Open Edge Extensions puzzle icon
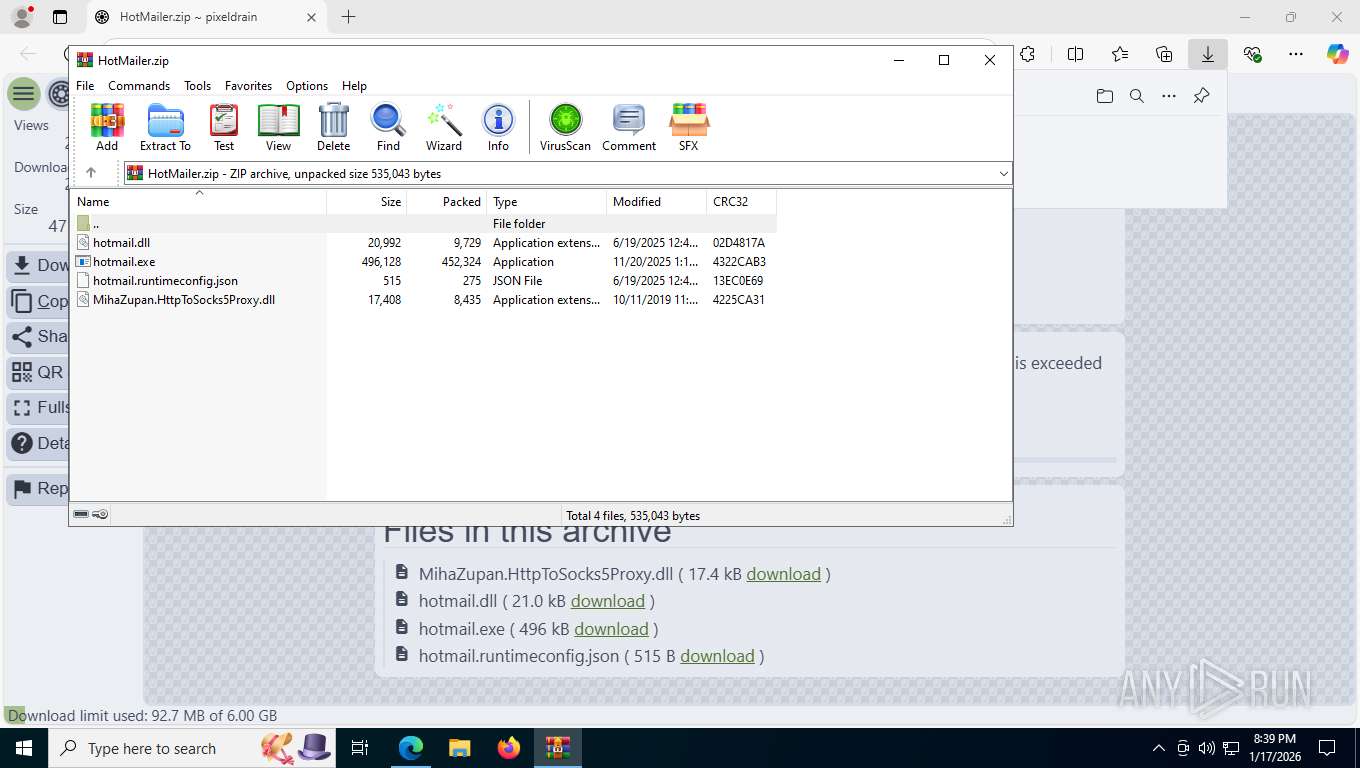This screenshot has height=768, width=1360. (1027, 54)
